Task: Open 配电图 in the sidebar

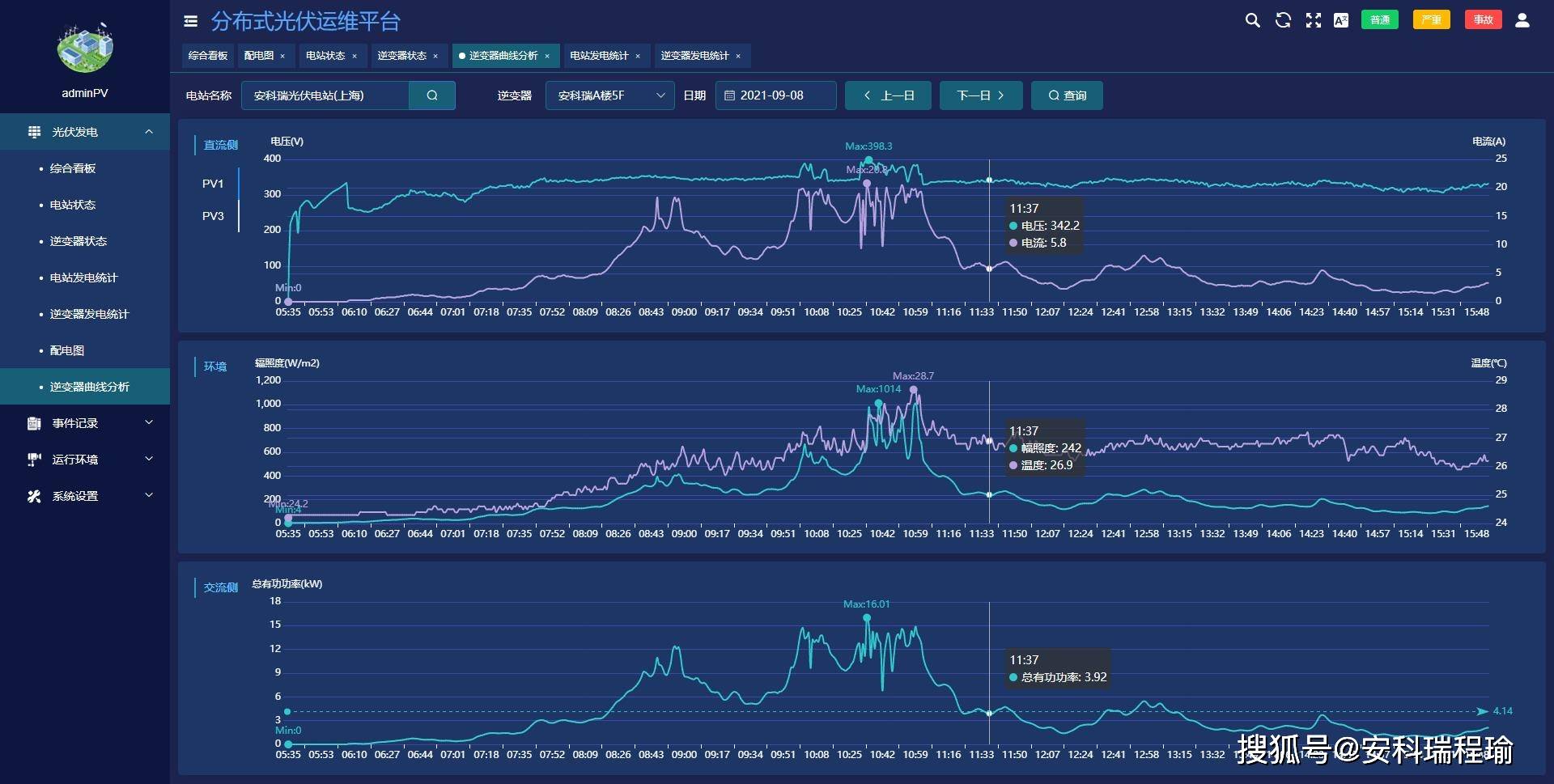Action: 85,350
